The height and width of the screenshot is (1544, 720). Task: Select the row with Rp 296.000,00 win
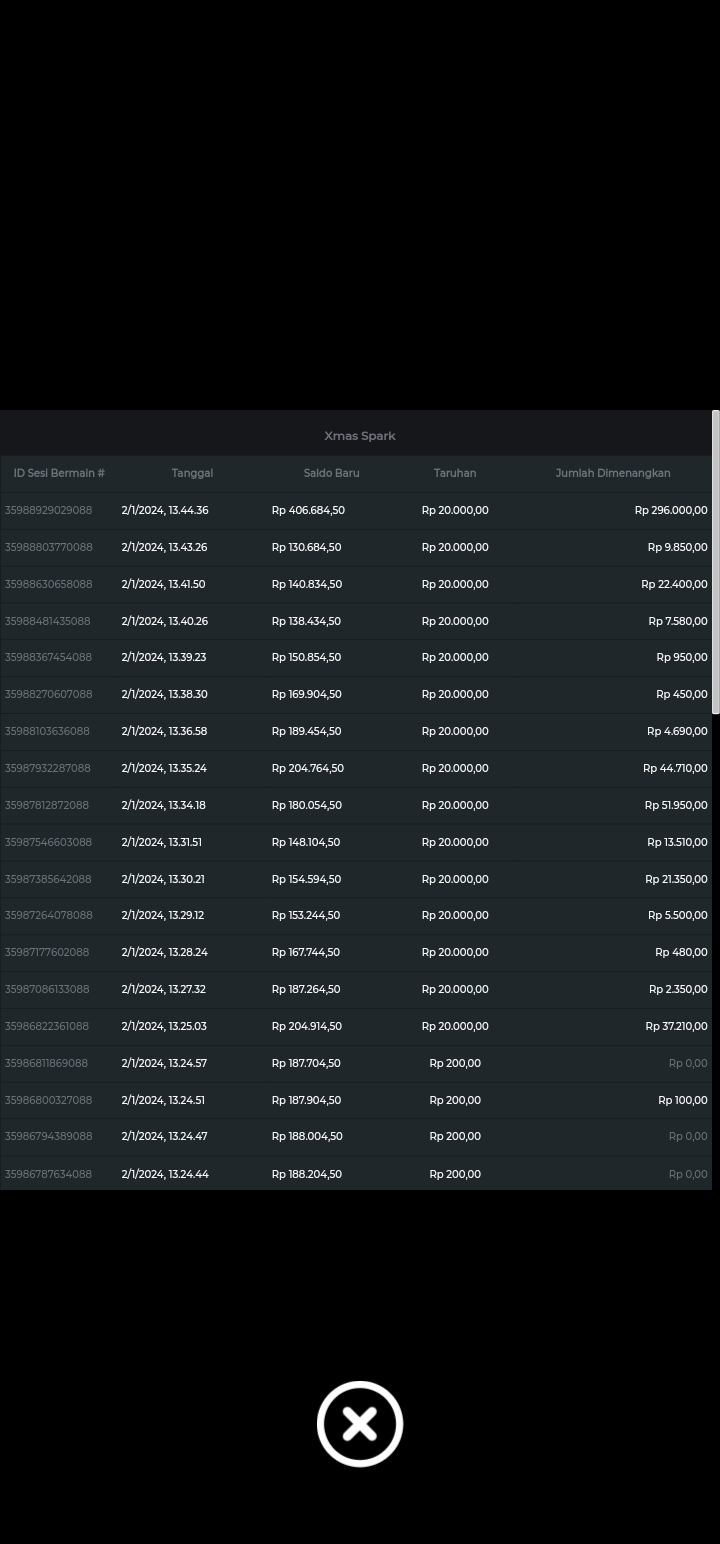click(x=670, y=510)
